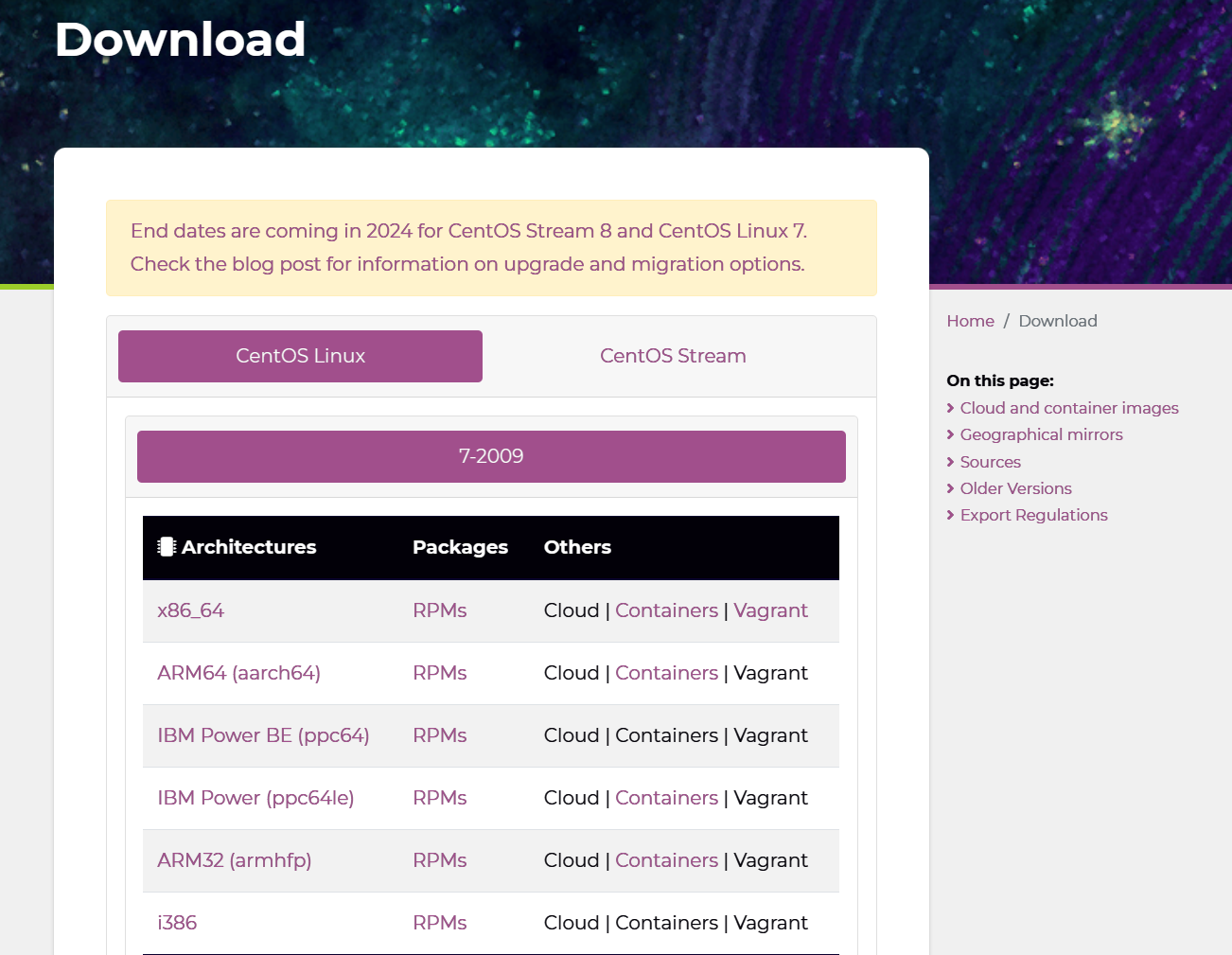Click 'Cloud' text in x86_64 row
The width and height of the screenshot is (1232, 955).
click(572, 610)
